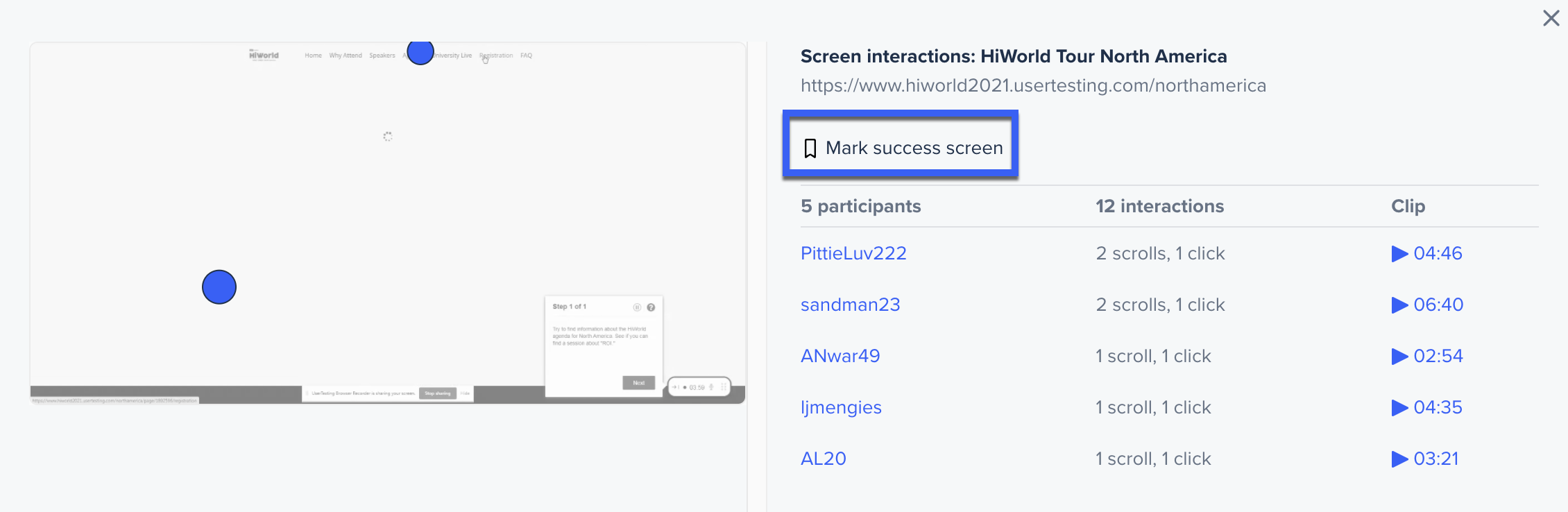1568x512 pixels.
Task: Play AL20's 03:21 clip
Action: click(x=1425, y=459)
